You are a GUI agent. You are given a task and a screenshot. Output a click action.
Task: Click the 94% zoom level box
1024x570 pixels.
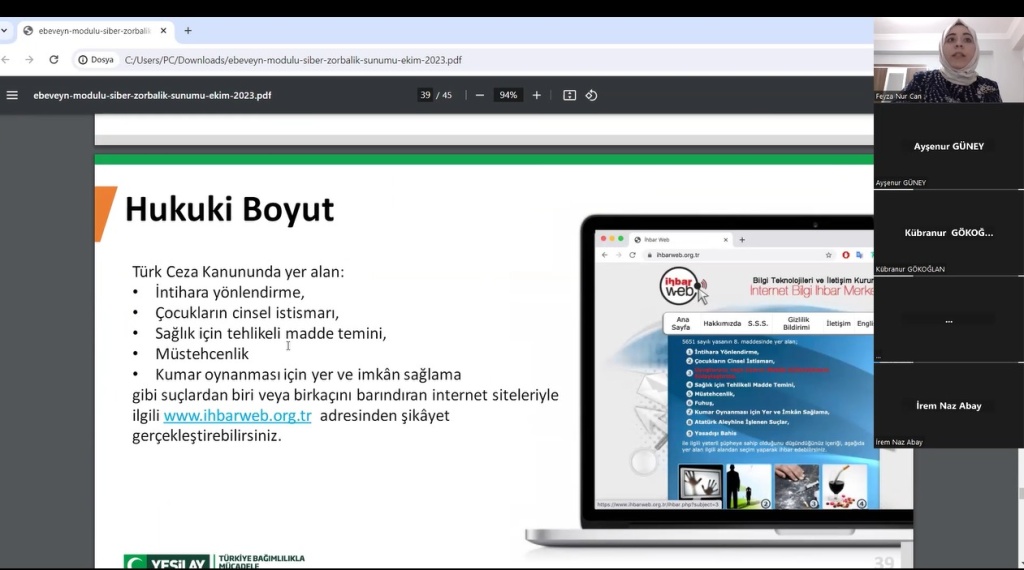(x=508, y=95)
